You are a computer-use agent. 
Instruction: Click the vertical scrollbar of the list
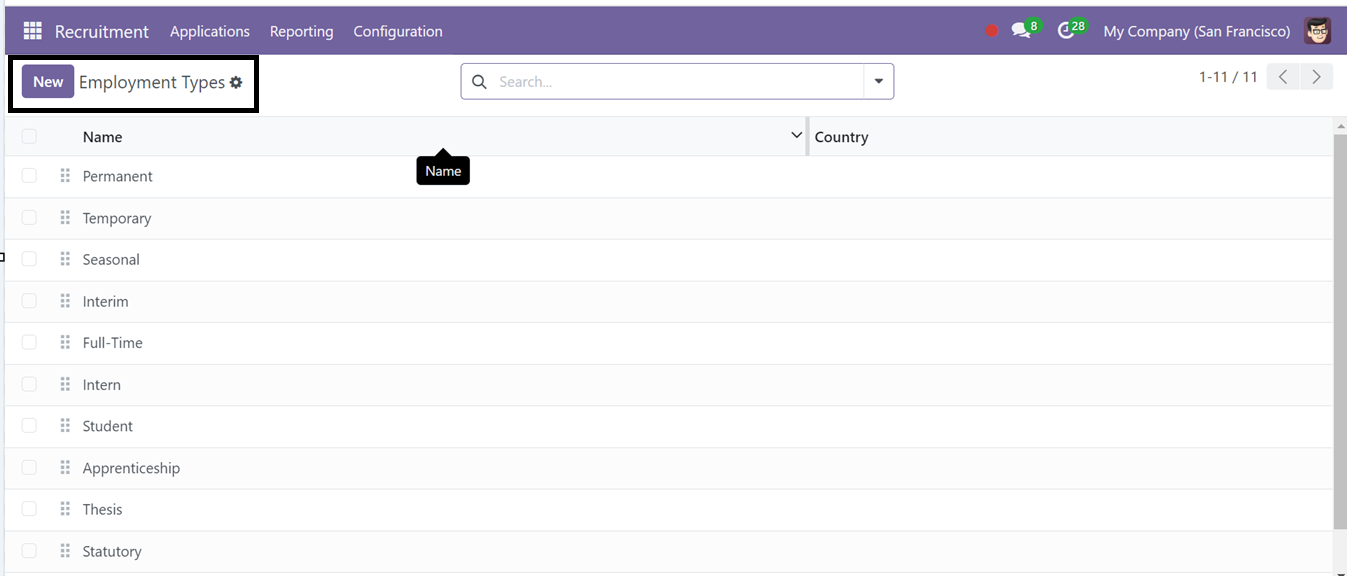tap(1340, 330)
